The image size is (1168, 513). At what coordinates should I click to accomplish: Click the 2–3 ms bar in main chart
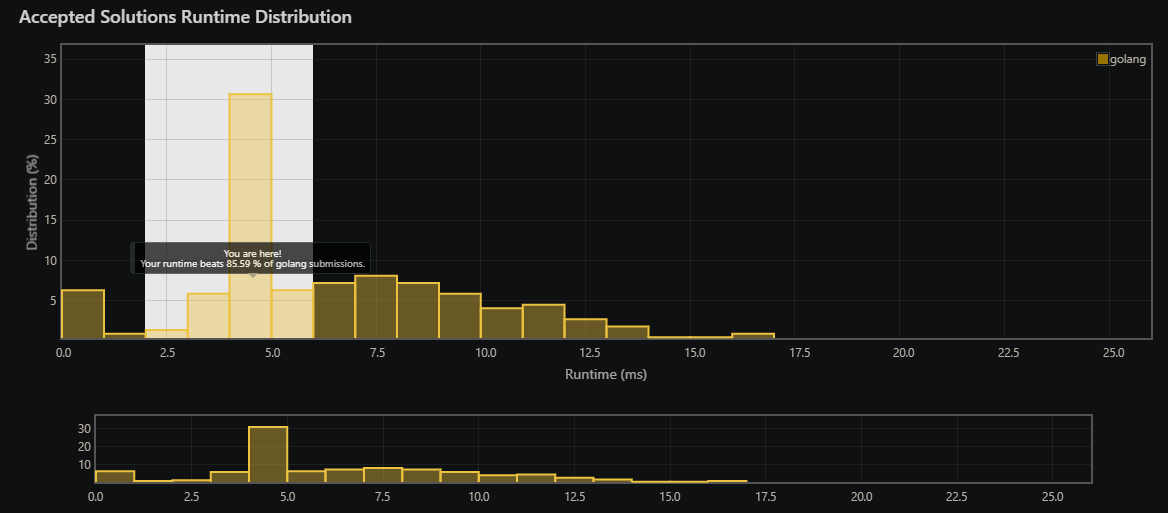pyautogui.click(x=167, y=334)
